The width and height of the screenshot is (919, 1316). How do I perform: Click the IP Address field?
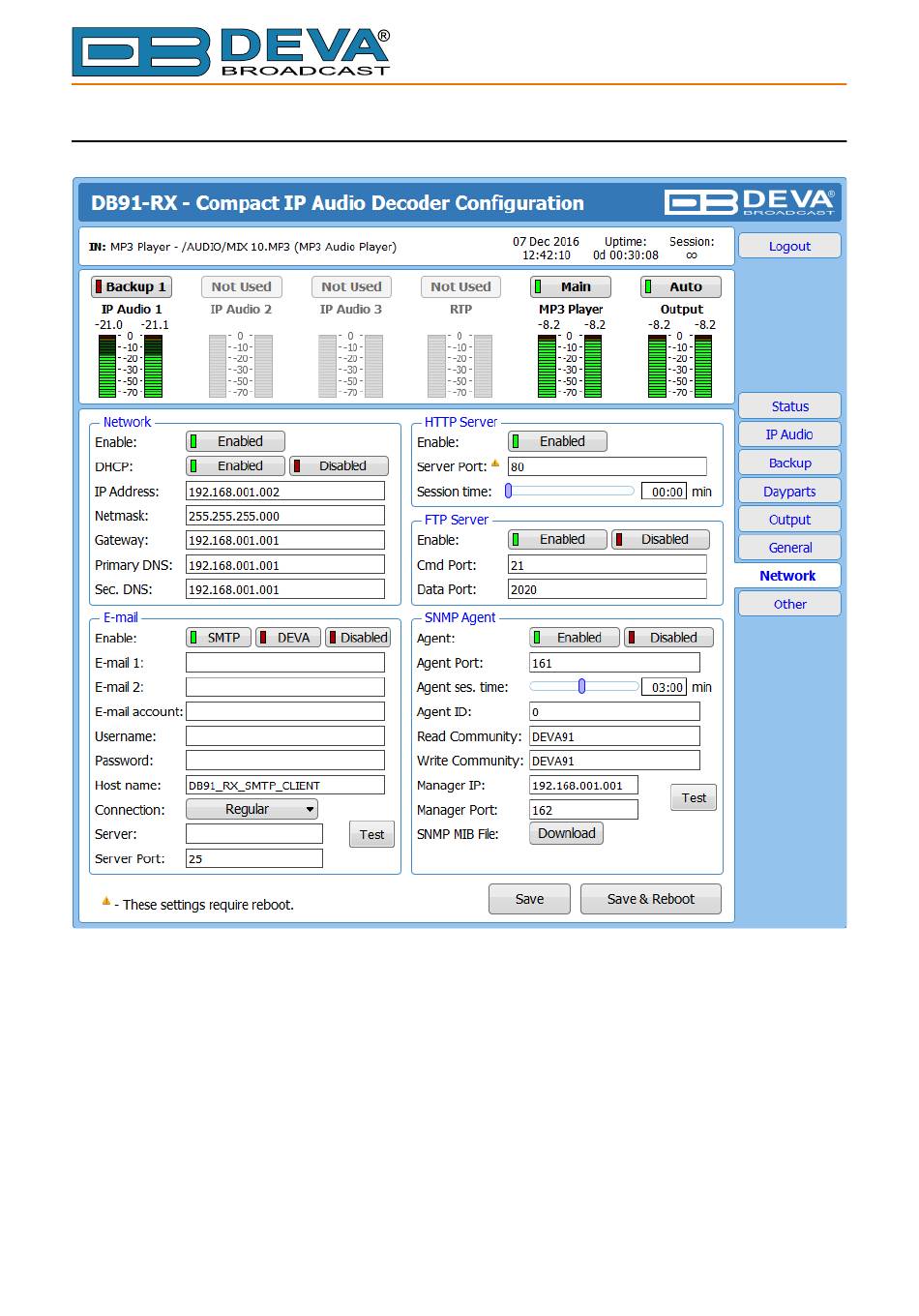tap(285, 492)
